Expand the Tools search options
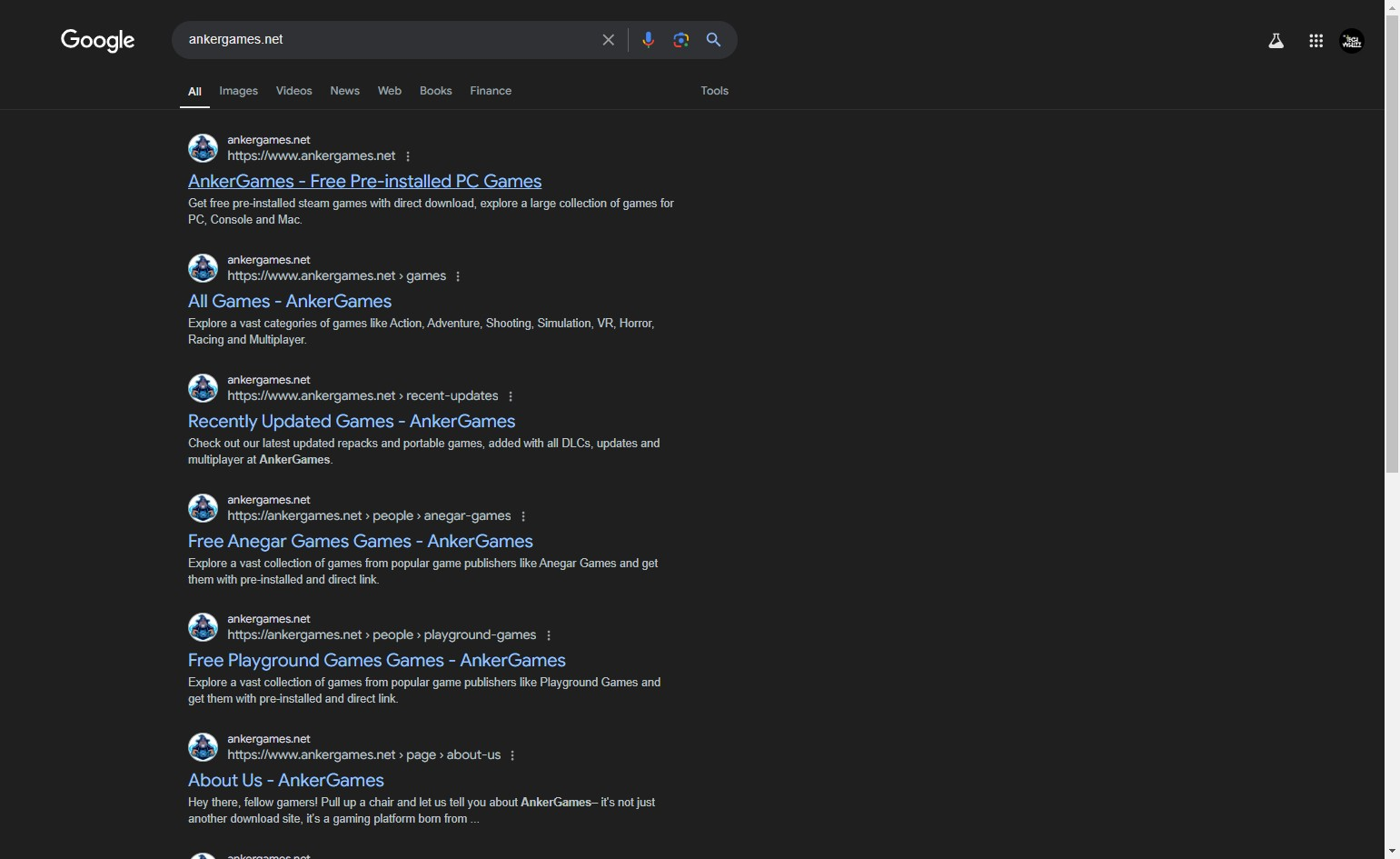 (715, 91)
